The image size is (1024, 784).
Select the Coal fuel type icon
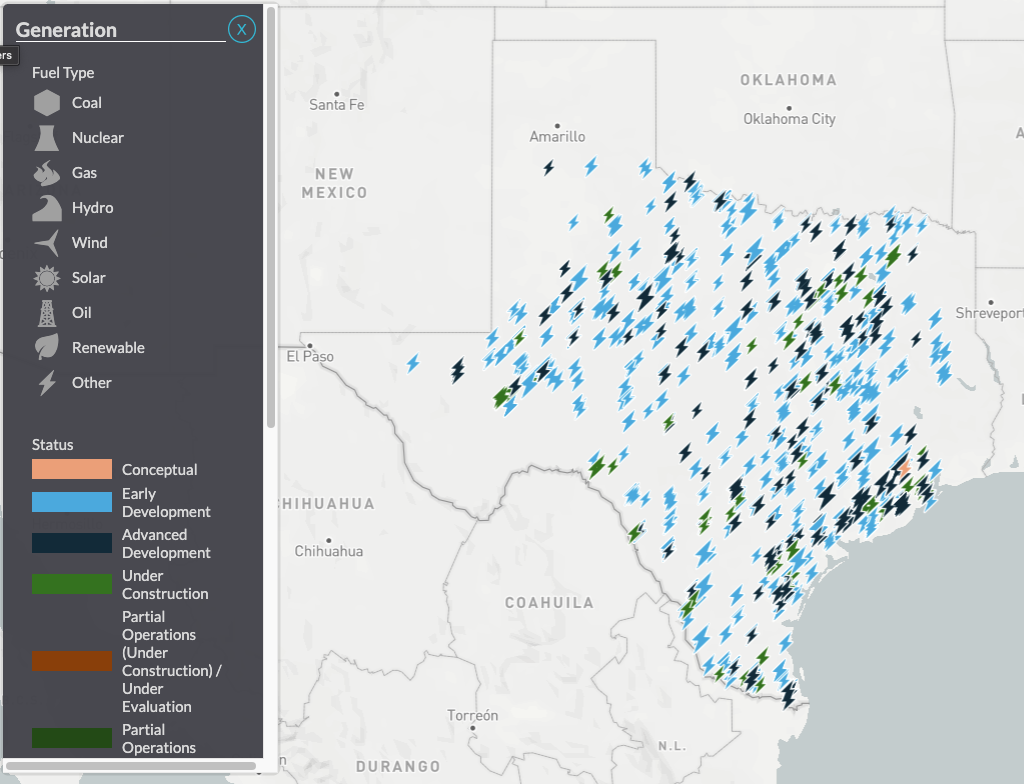click(48, 102)
